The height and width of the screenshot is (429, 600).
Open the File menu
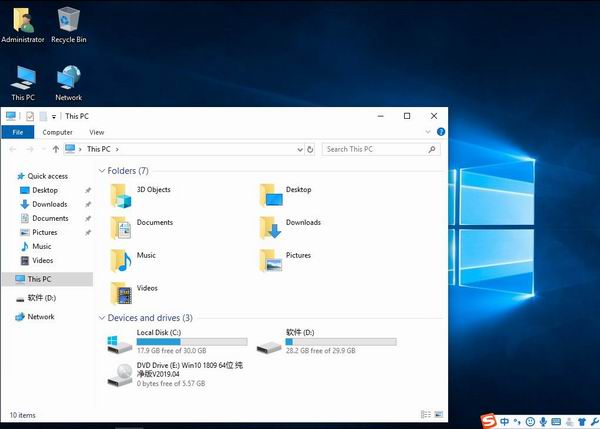point(18,132)
